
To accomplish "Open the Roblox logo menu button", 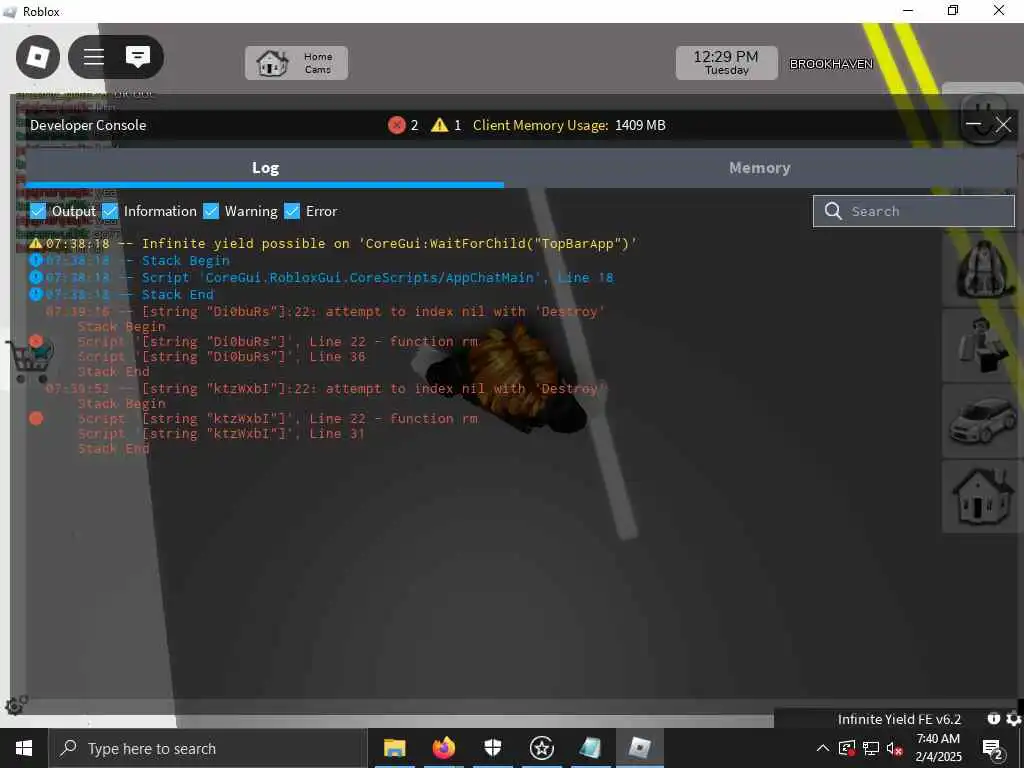I will point(38,57).
